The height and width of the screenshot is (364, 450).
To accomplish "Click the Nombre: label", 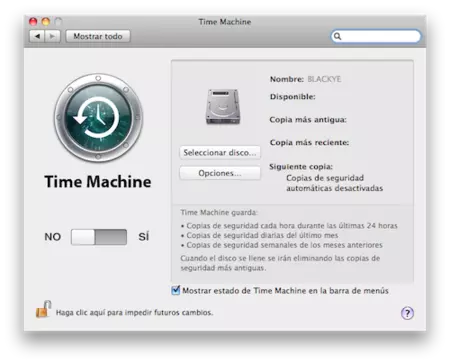I will coord(287,79).
